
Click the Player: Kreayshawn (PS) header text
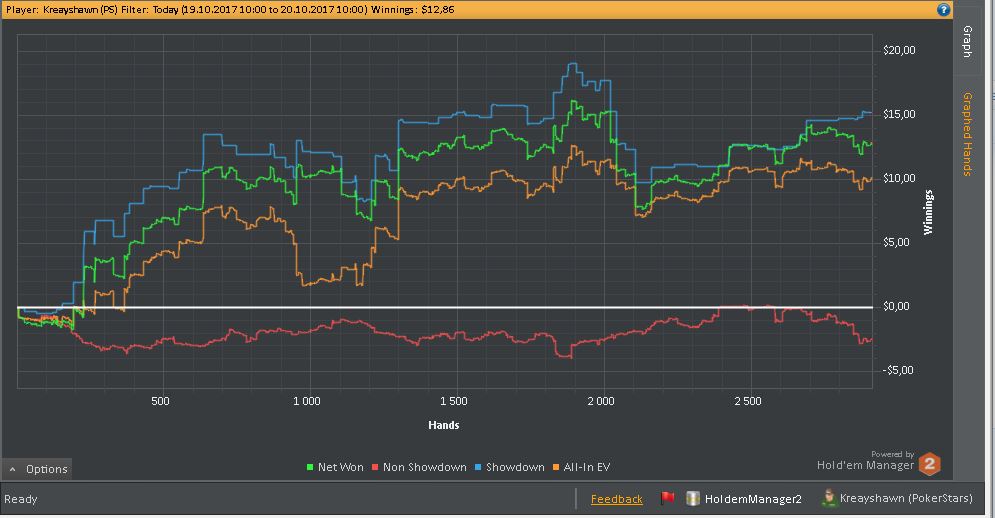click(62, 10)
